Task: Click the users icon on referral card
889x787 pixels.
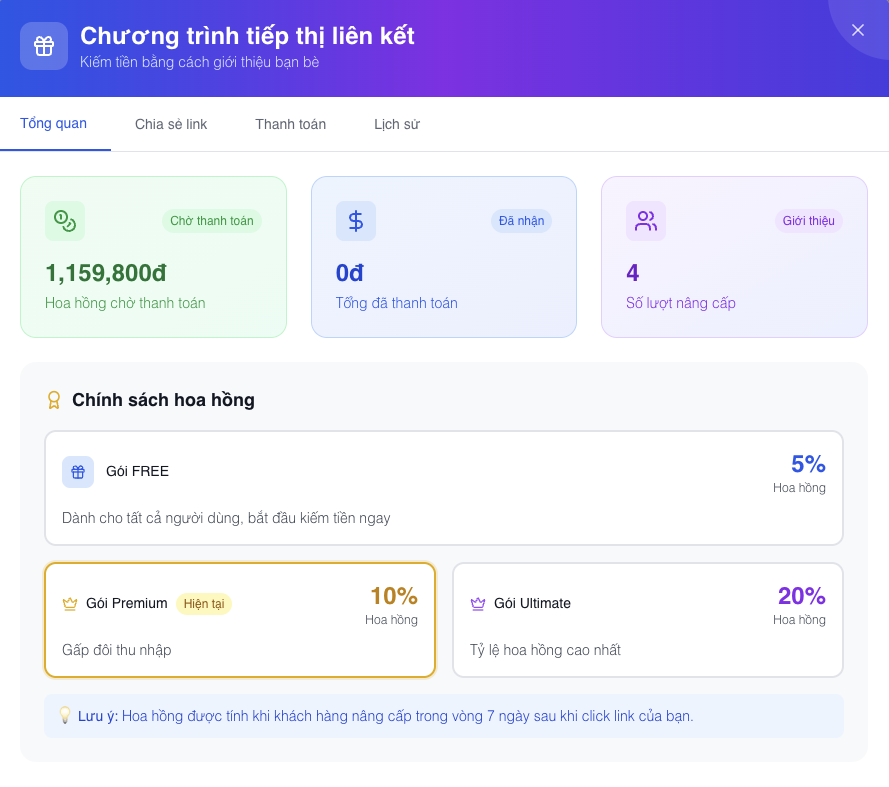Action: 646,221
